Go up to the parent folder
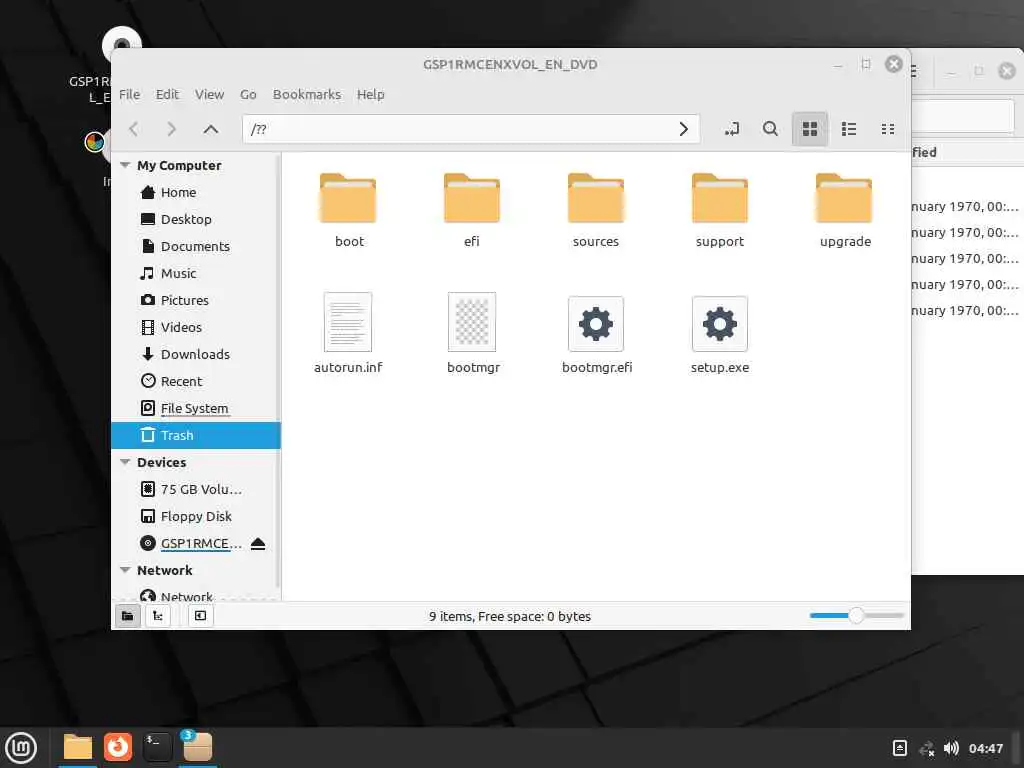Image resolution: width=1024 pixels, height=768 pixels. [x=210, y=129]
